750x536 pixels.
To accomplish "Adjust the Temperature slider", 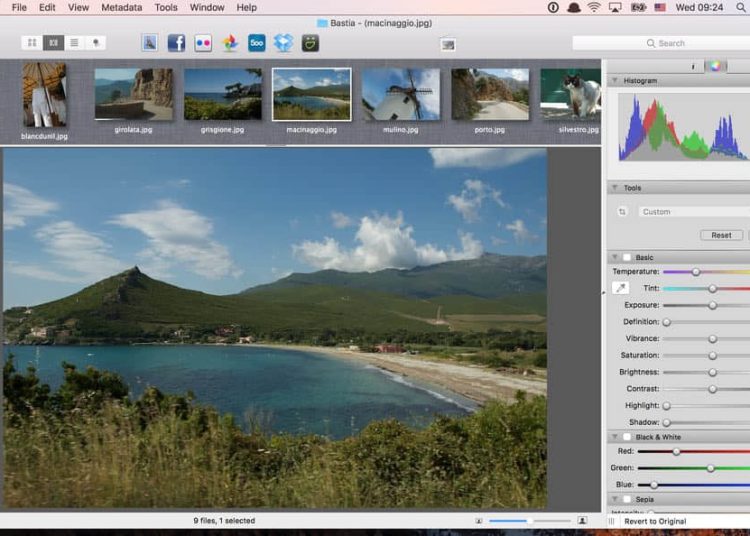I will pyautogui.click(x=696, y=272).
